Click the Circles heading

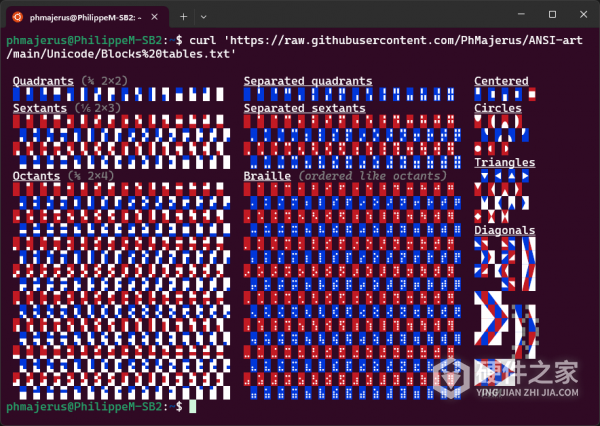(x=498, y=108)
